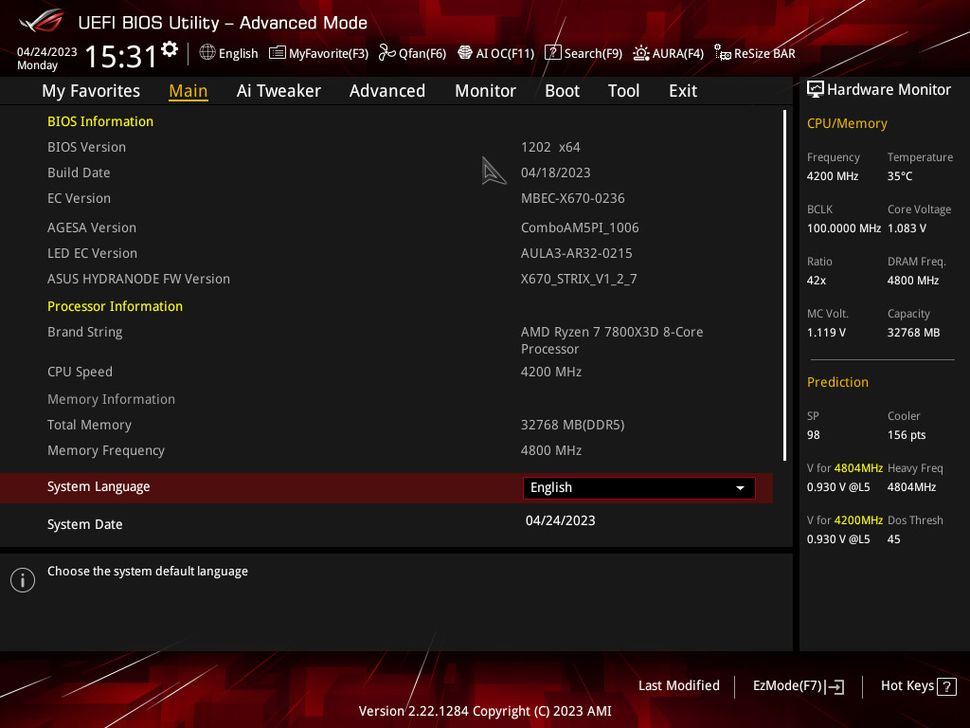
Task: Select the Monitor tab
Action: pos(485,91)
